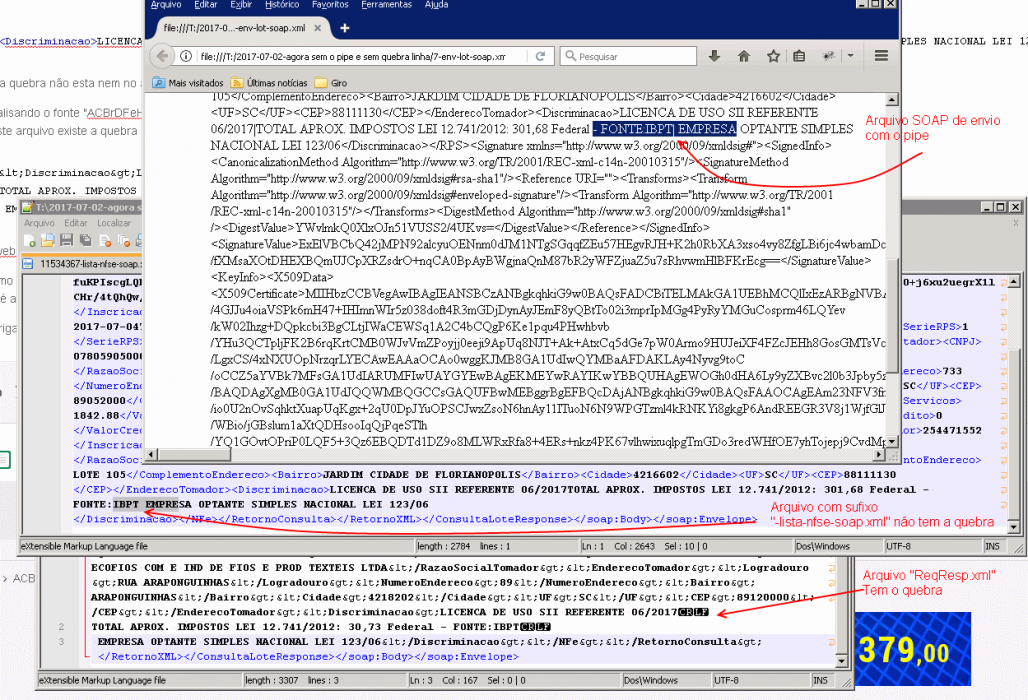Click the small document close x in Notepad++
1028x700 pixels.
[x=1016, y=223]
